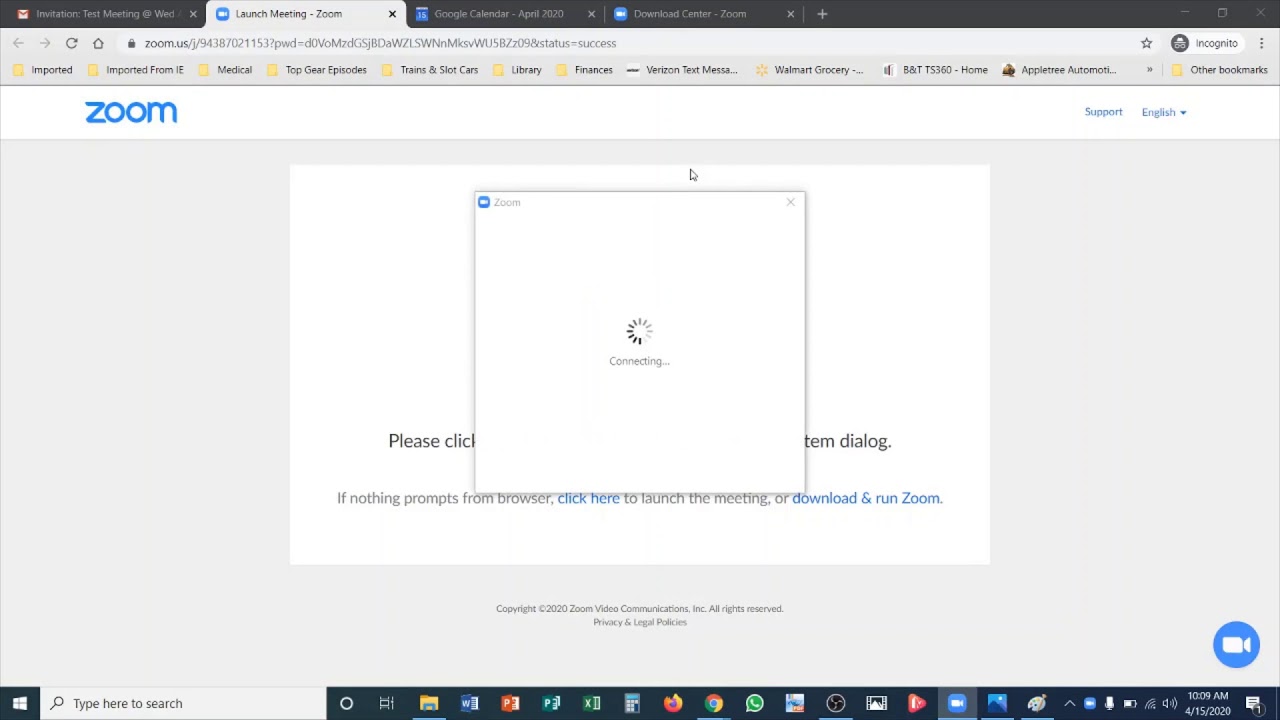Click the Type here to search box
The image size is (1280, 720).
click(x=183, y=703)
